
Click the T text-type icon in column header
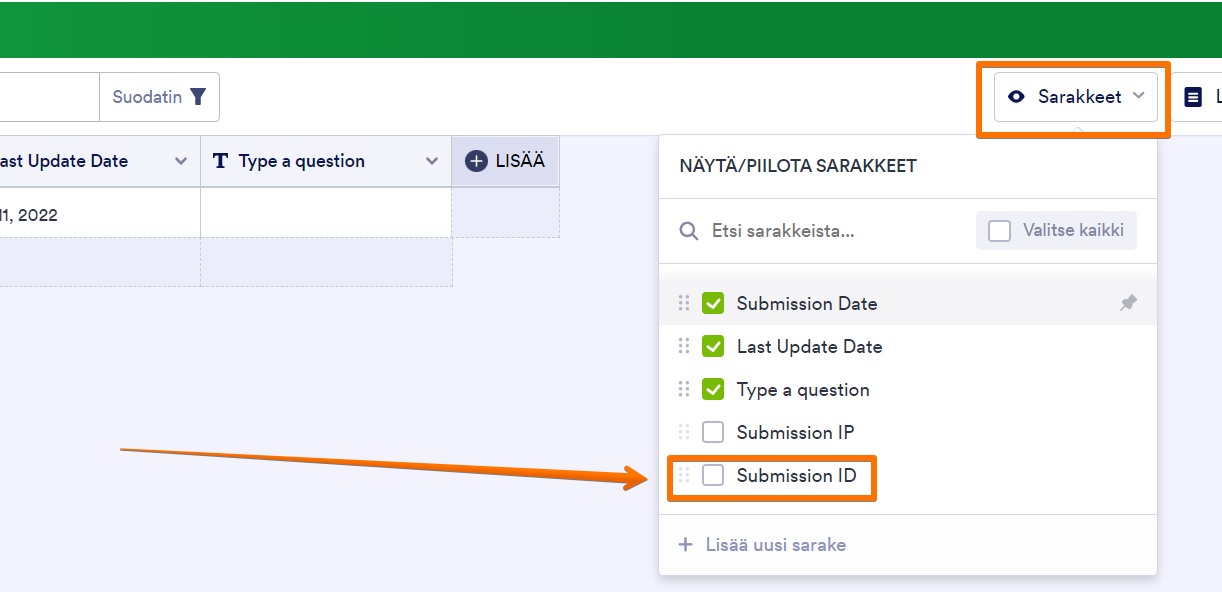tap(221, 161)
